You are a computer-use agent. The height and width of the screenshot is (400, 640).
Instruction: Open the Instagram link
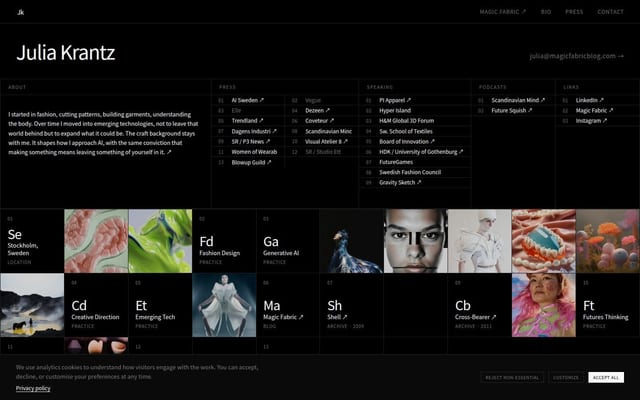(x=591, y=120)
